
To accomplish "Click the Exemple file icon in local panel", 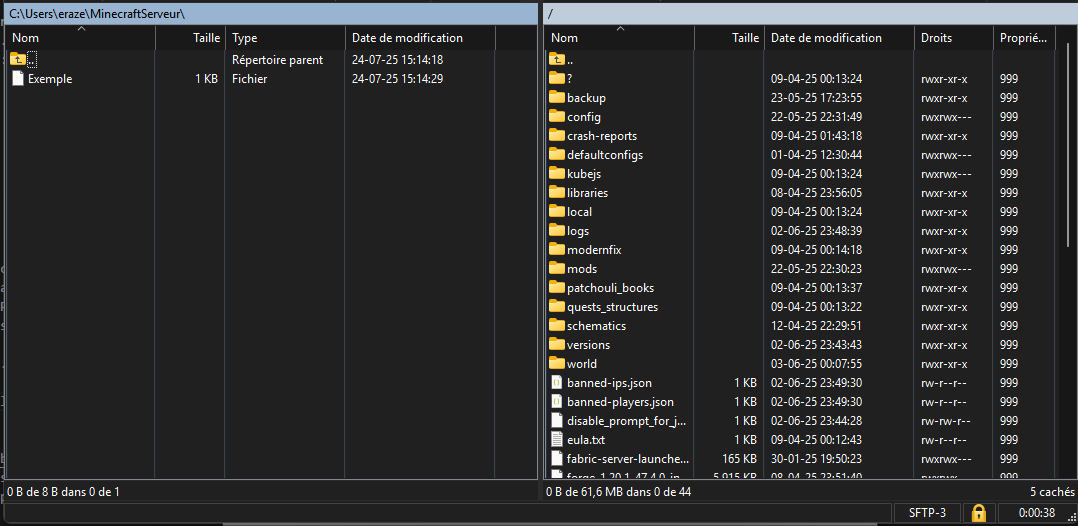I will tap(18, 78).
